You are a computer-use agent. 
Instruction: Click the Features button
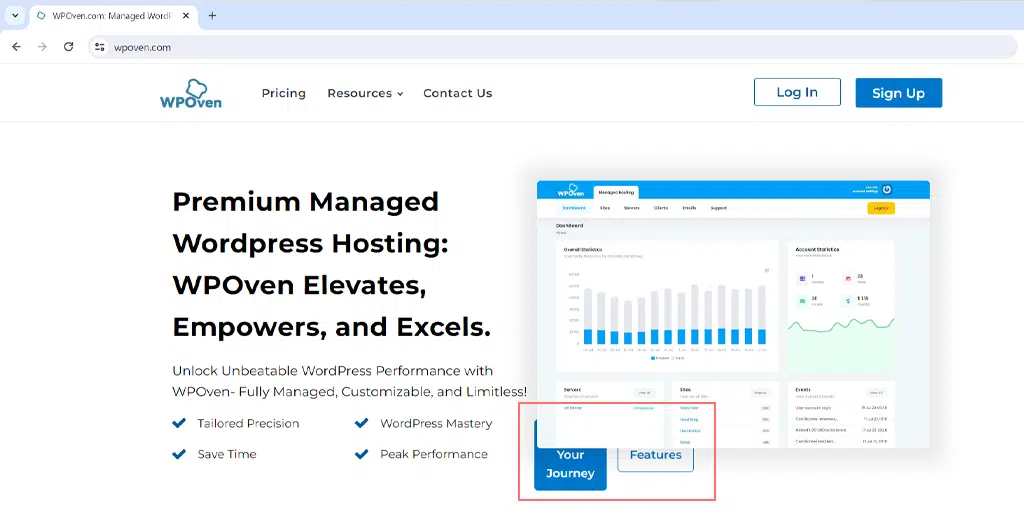655,455
